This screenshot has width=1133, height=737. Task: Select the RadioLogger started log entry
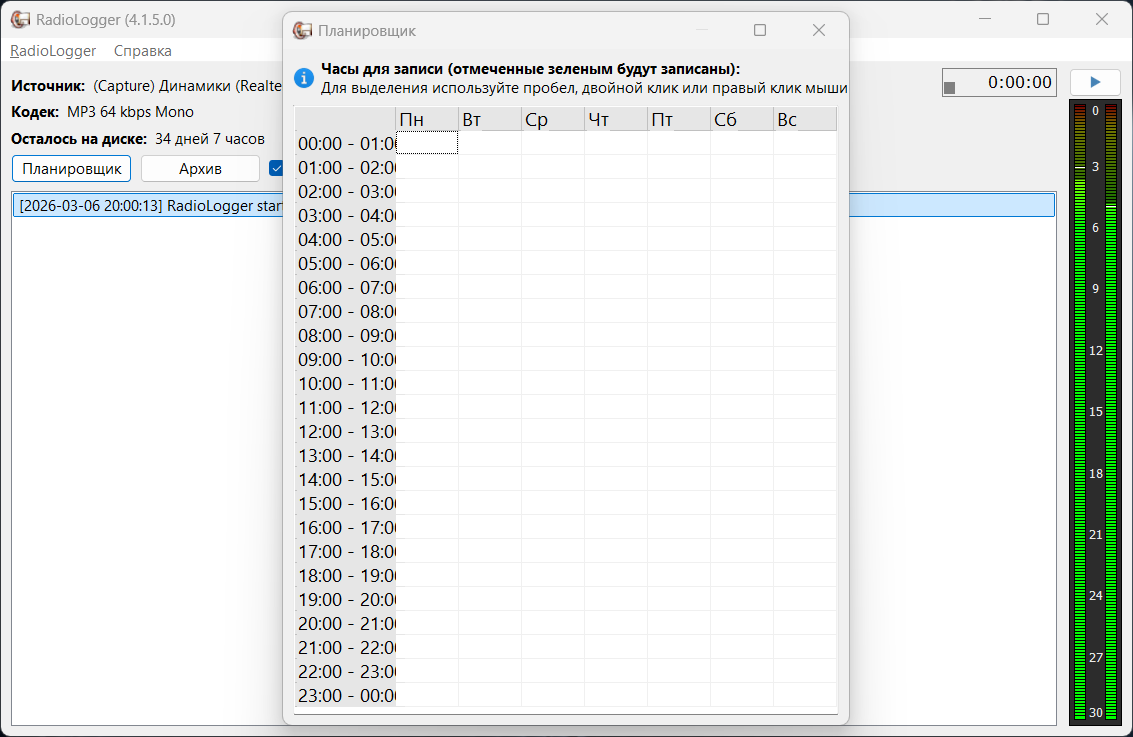click(533, 205)
